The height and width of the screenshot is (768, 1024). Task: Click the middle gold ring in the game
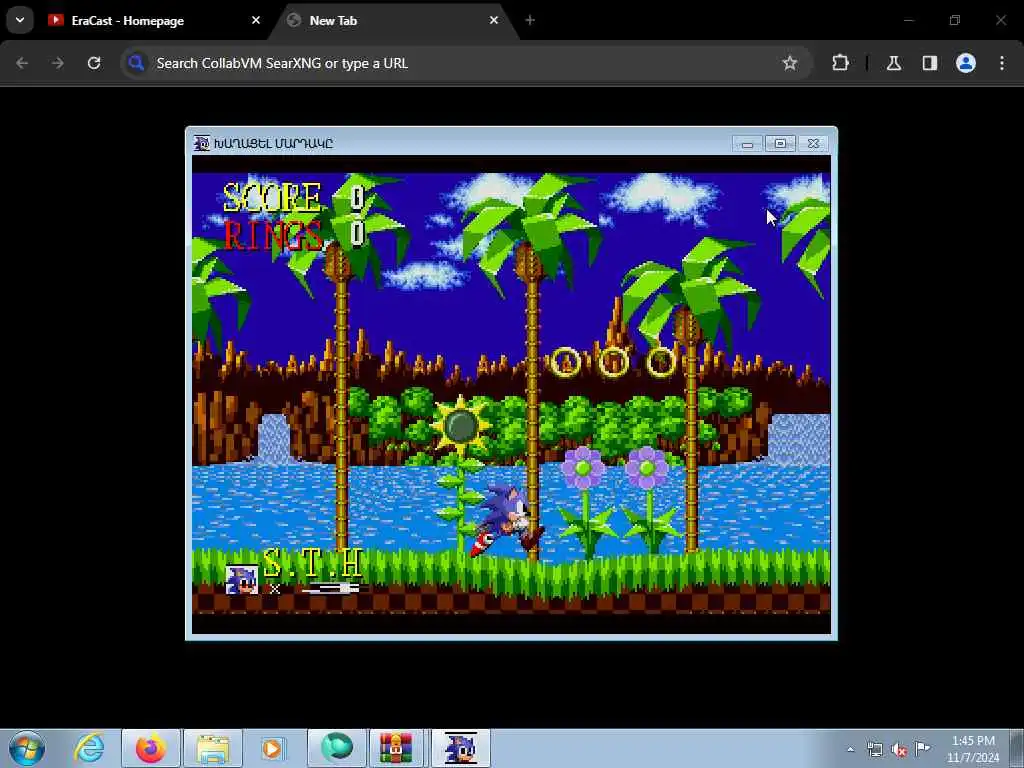613,361
